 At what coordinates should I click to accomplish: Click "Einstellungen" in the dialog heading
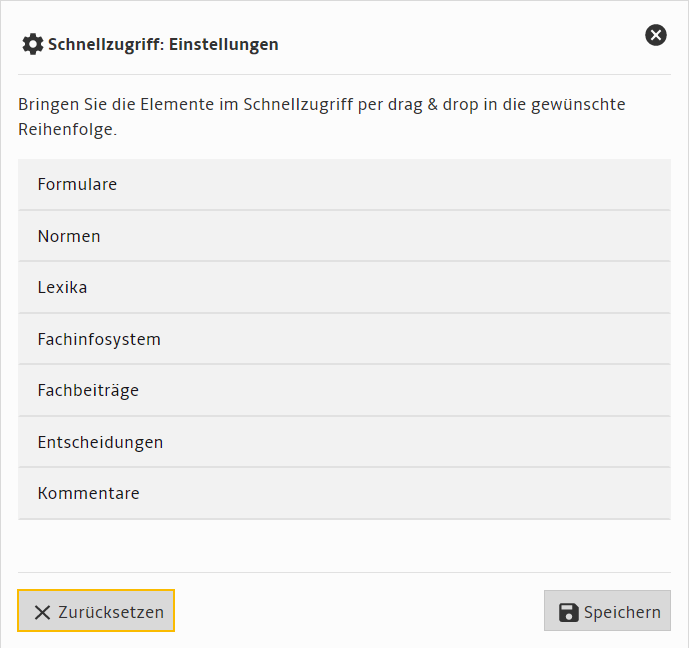pos(218,44)
